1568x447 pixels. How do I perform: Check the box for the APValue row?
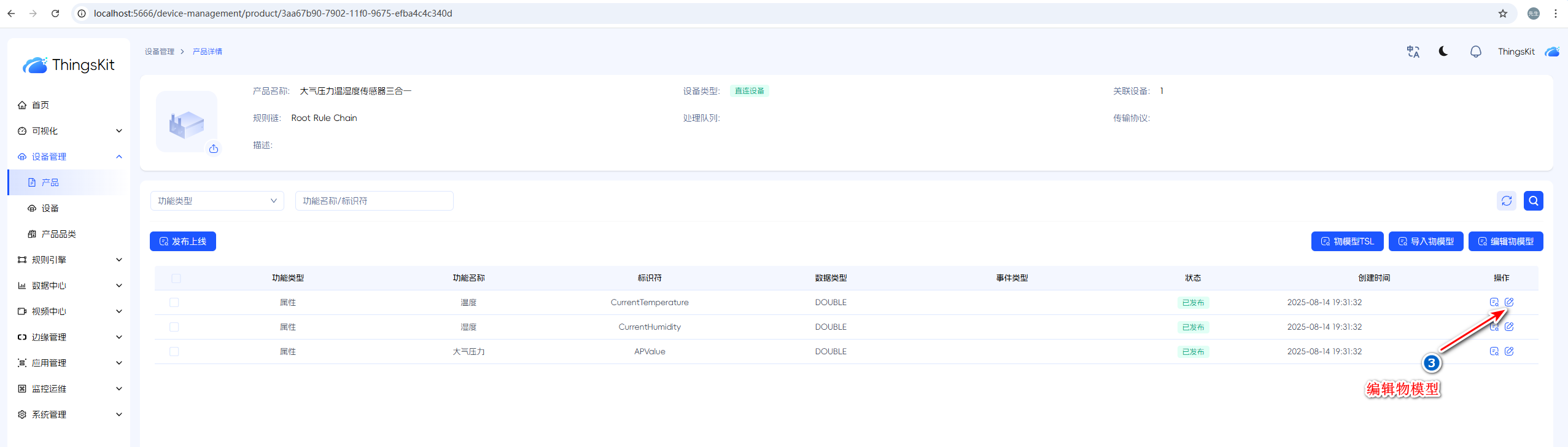coord(174,352)
